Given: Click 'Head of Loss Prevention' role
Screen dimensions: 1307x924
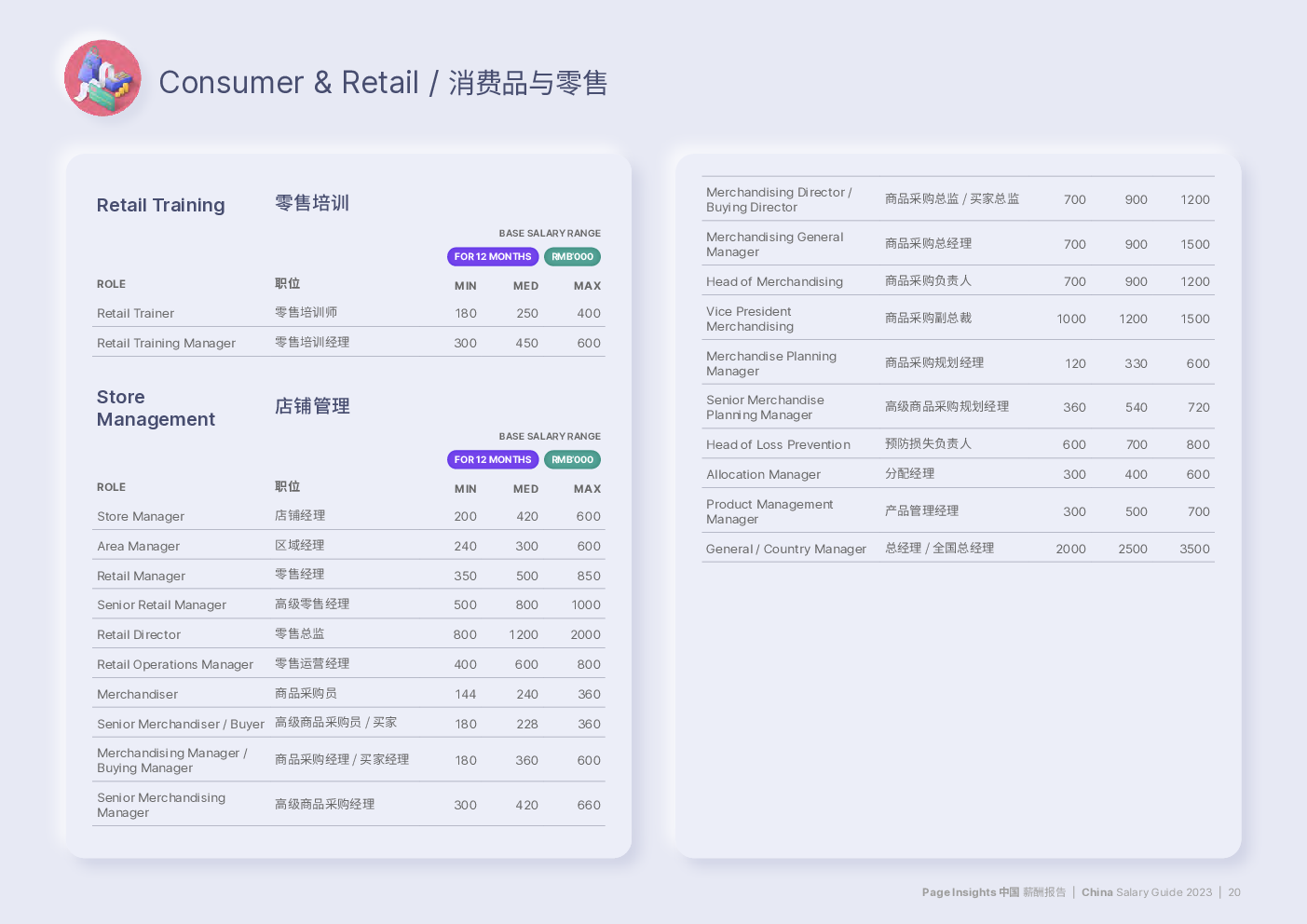Looking at the screenshot, I should pyautogui.click(x=778, y=444).
